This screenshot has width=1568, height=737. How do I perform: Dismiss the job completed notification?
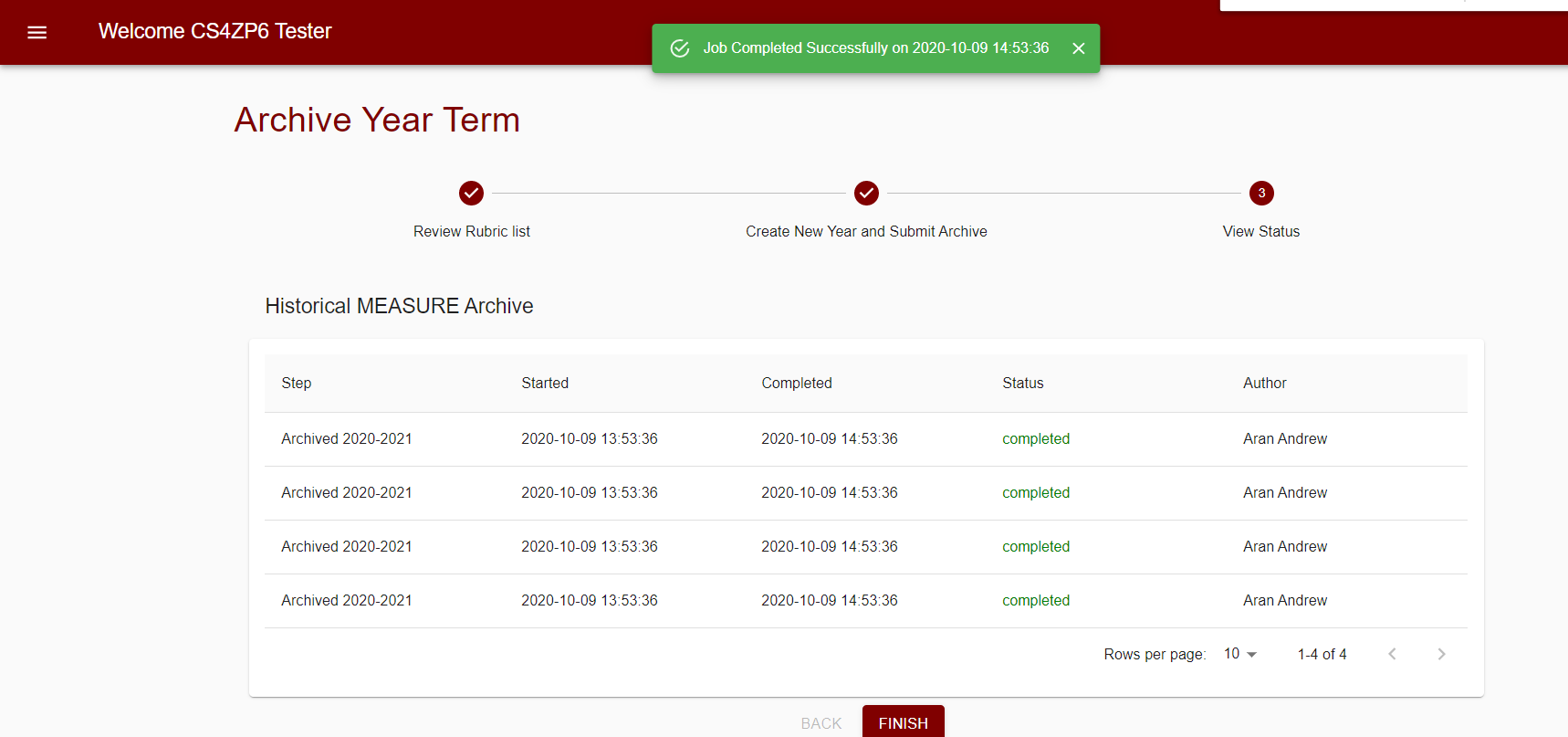1078,48
